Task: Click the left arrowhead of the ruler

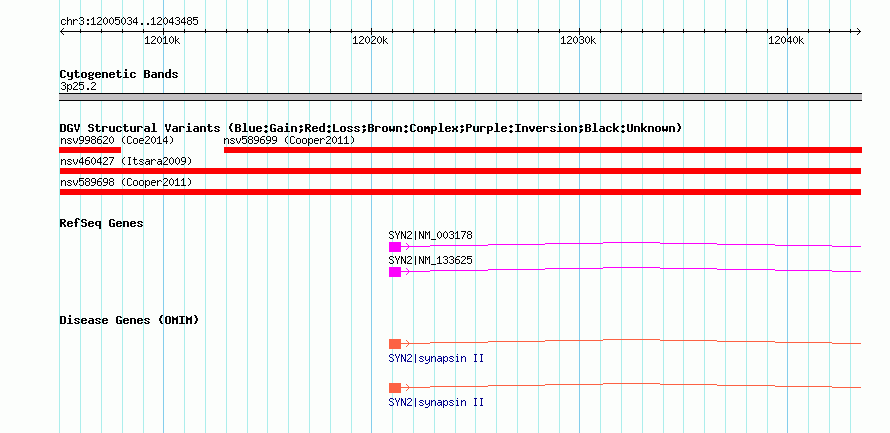Action: tap(62, 31)
